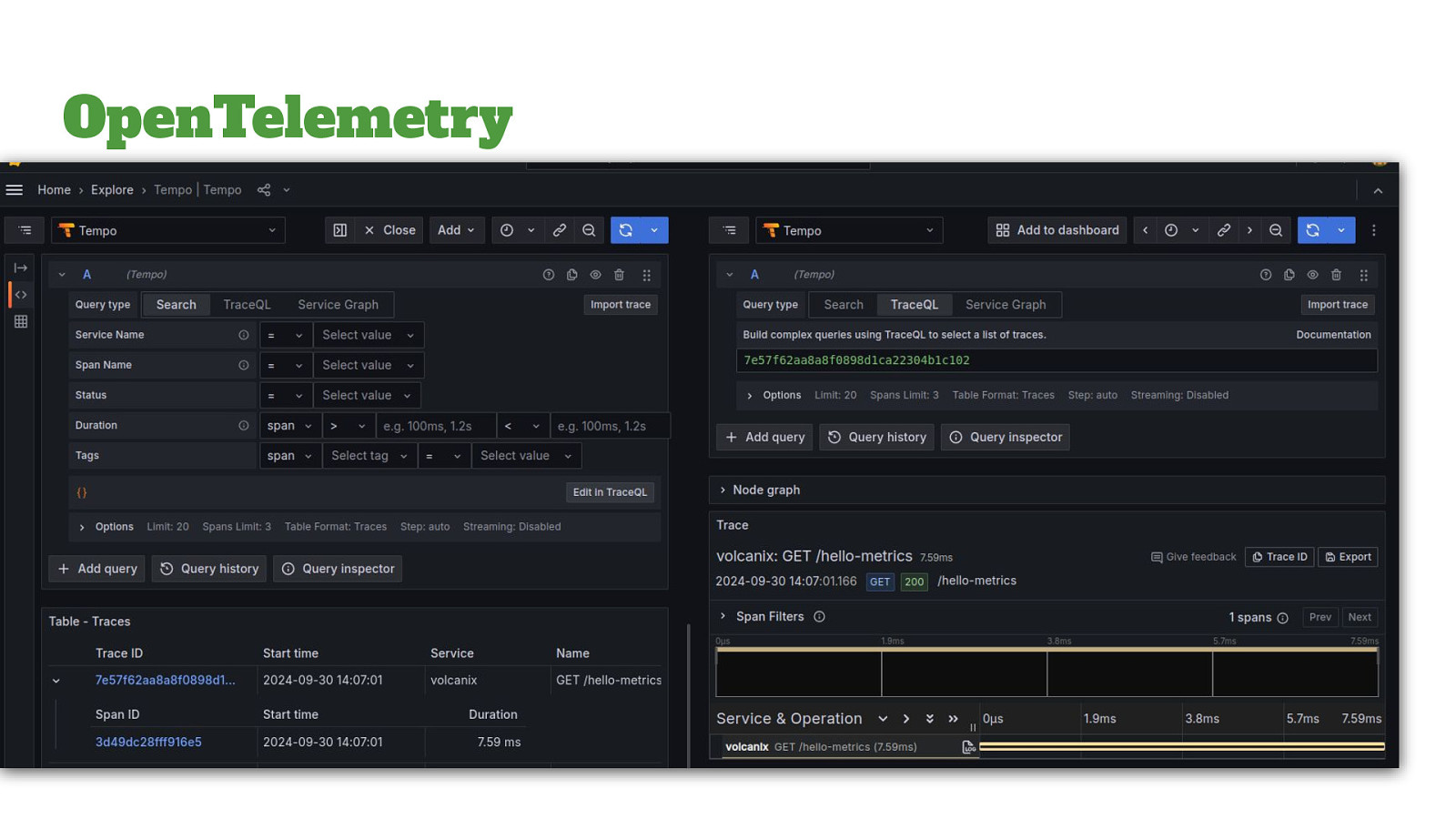This screenshot has height=819, width=1456.
Task: Run query refresh button in right pane
Action: point(1313,230)
